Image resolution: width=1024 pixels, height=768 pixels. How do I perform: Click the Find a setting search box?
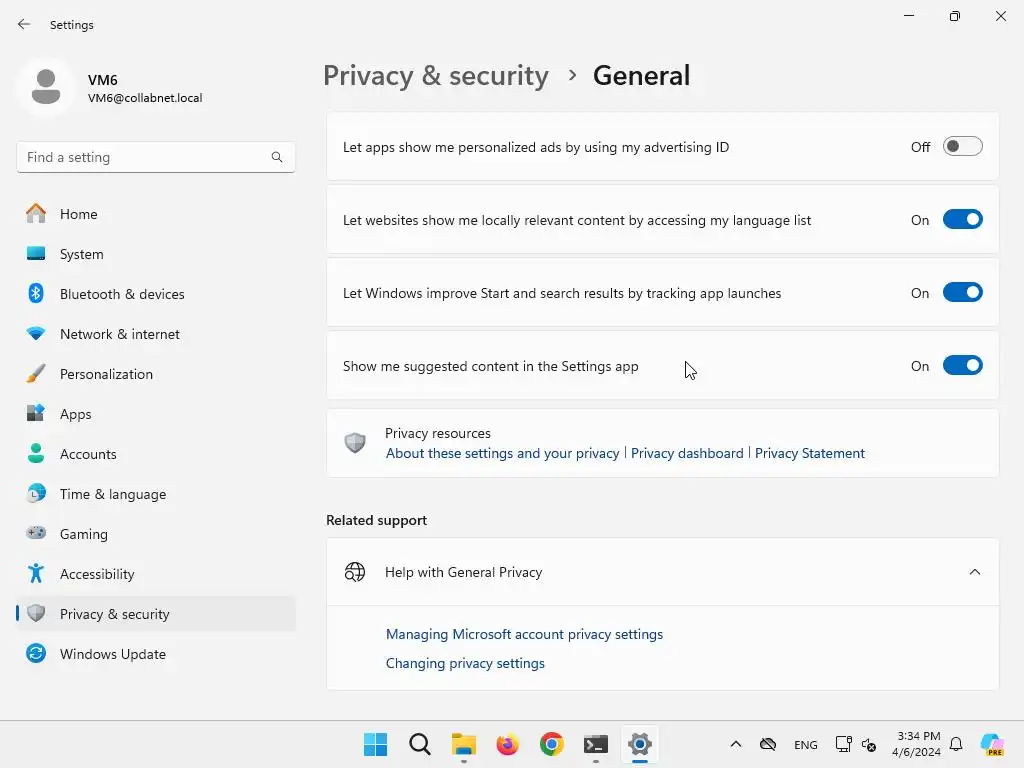tap(145, 157)
